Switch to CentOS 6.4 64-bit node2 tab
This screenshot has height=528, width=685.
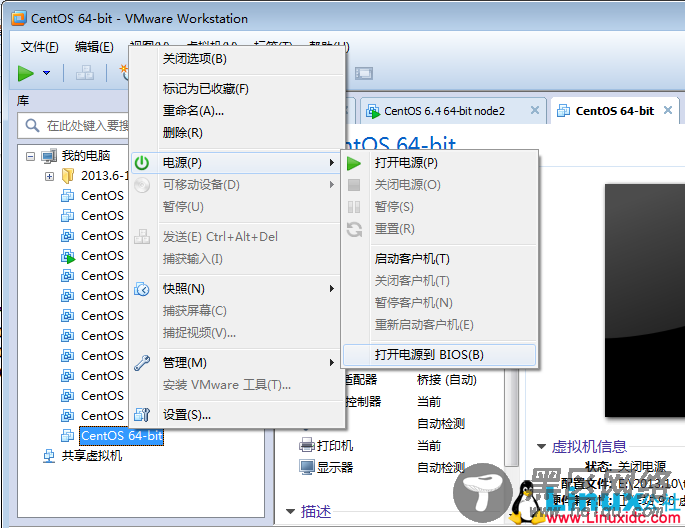pyautogui.click(x=444, y=111)
